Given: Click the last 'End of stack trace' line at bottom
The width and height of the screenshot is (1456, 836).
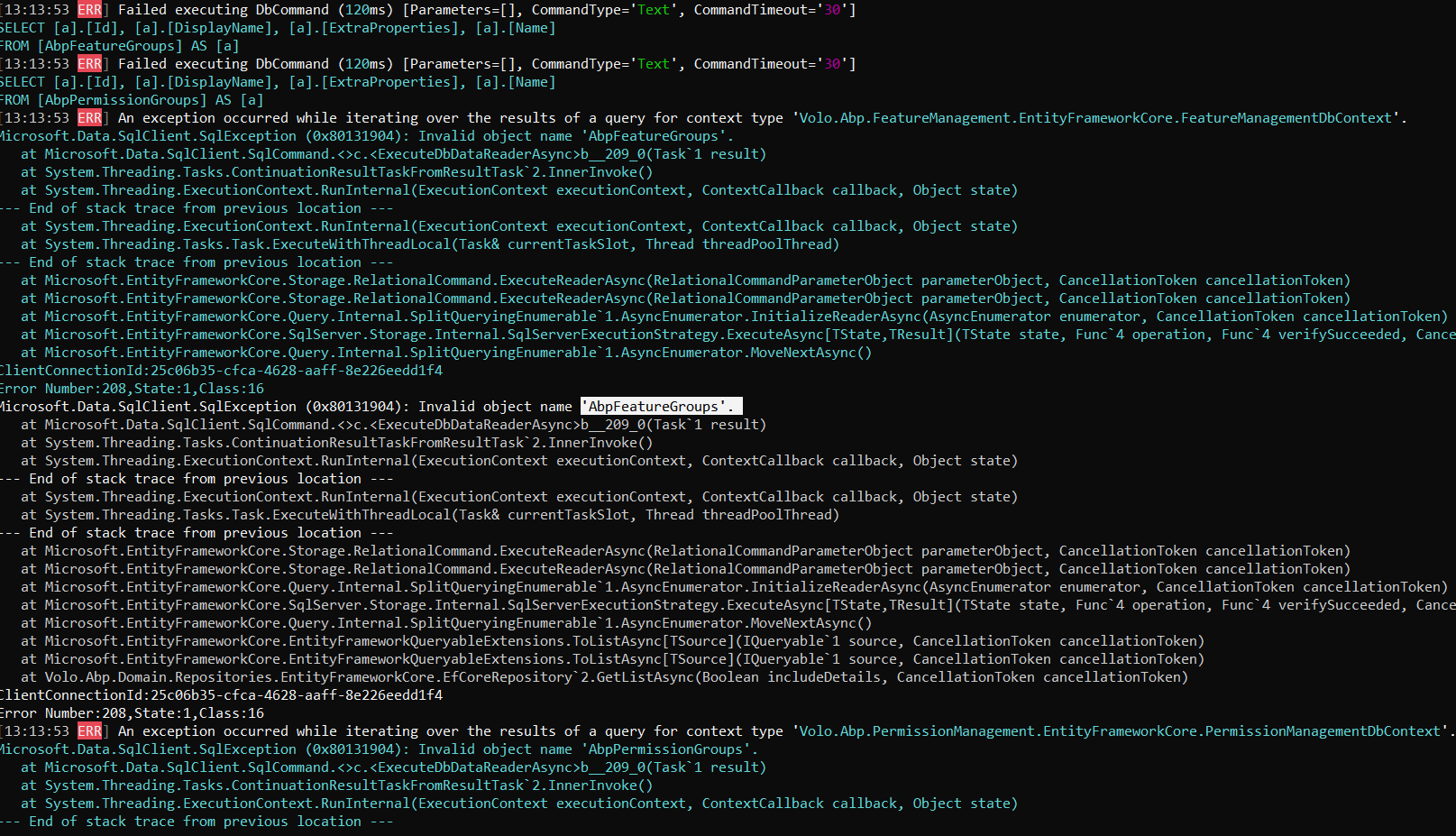Looking at the screenshot, I should click(x=197, y=822).
